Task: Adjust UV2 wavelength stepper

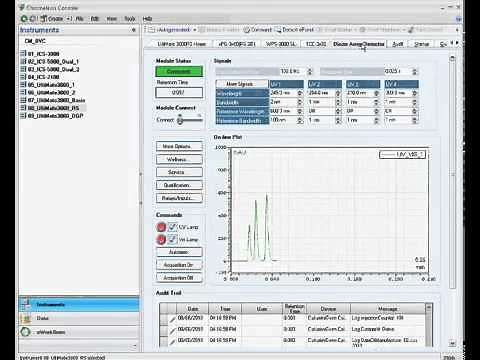Action: pos(338,93)
